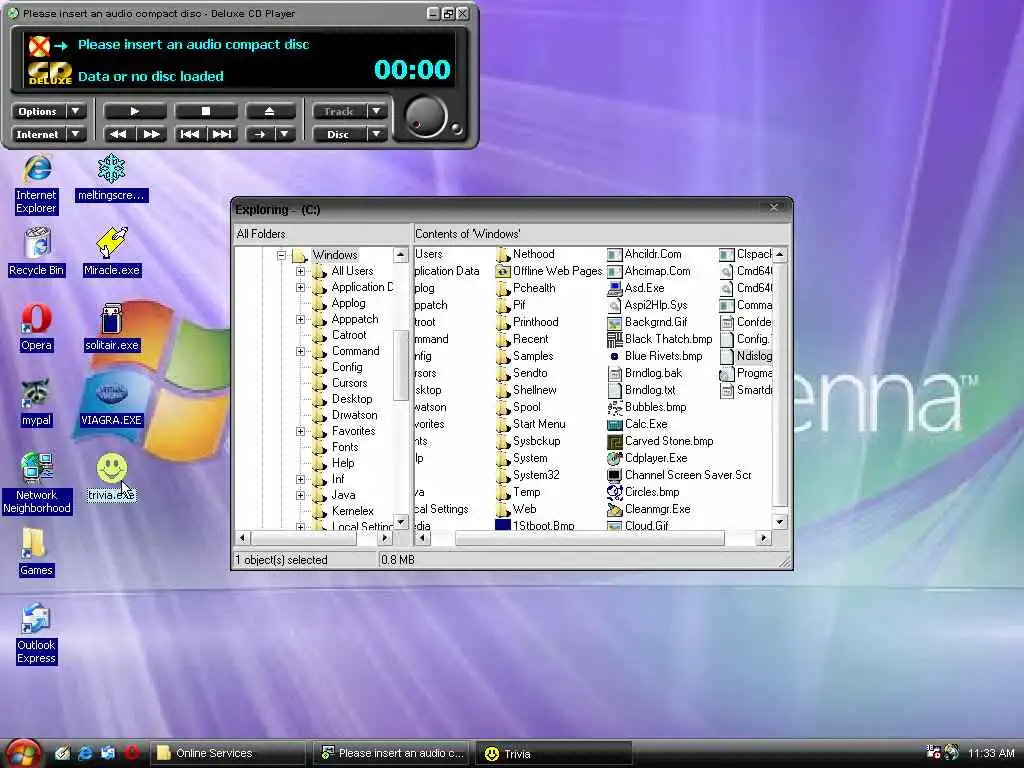Select Cdplayer.Exe in the contents list
The width and height of the screenshot is (1024, 768).
pos(648,458)
